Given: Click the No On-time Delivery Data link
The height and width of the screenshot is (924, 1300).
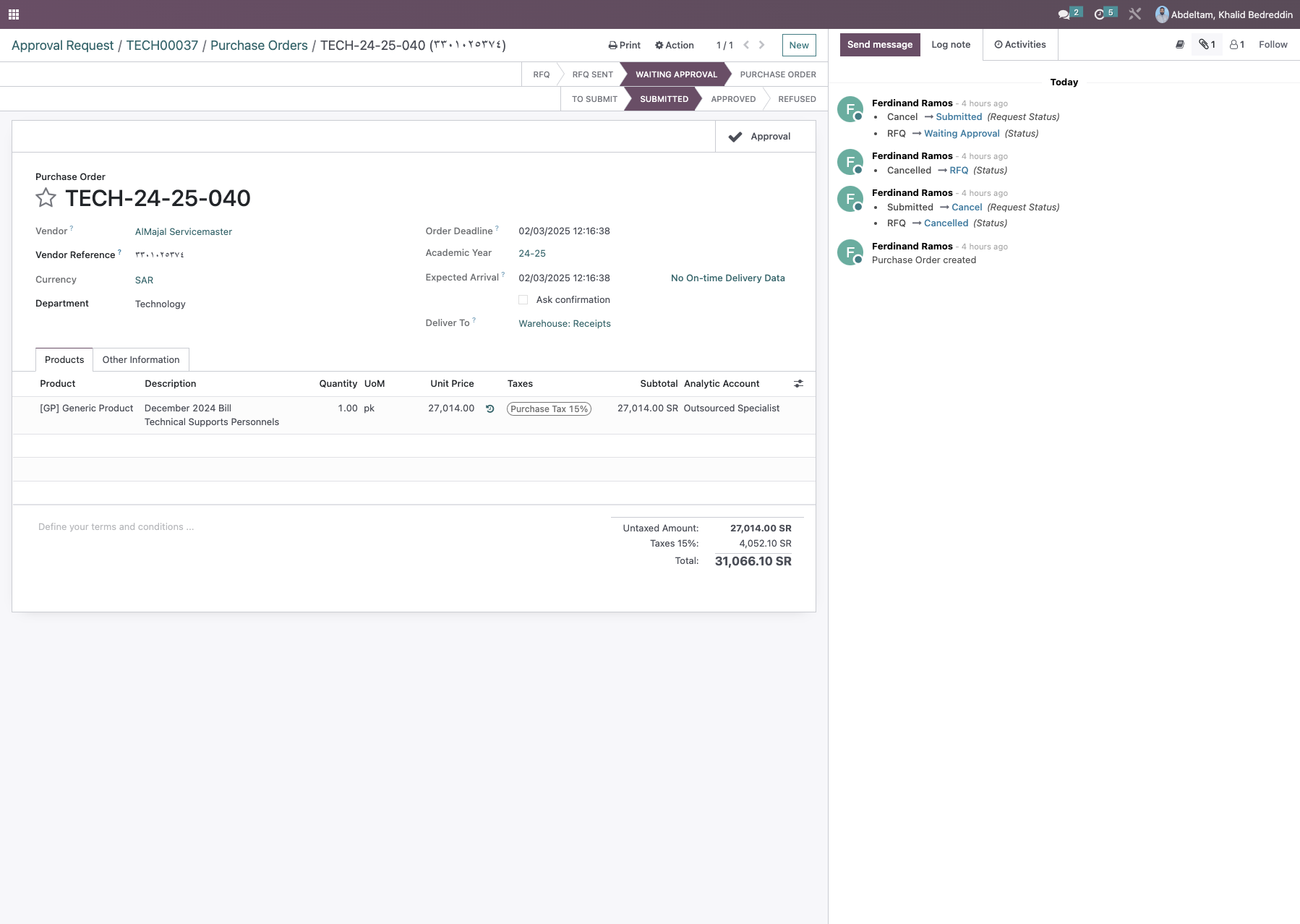Looking at the screenshot, I should click(x=727, y=278).
